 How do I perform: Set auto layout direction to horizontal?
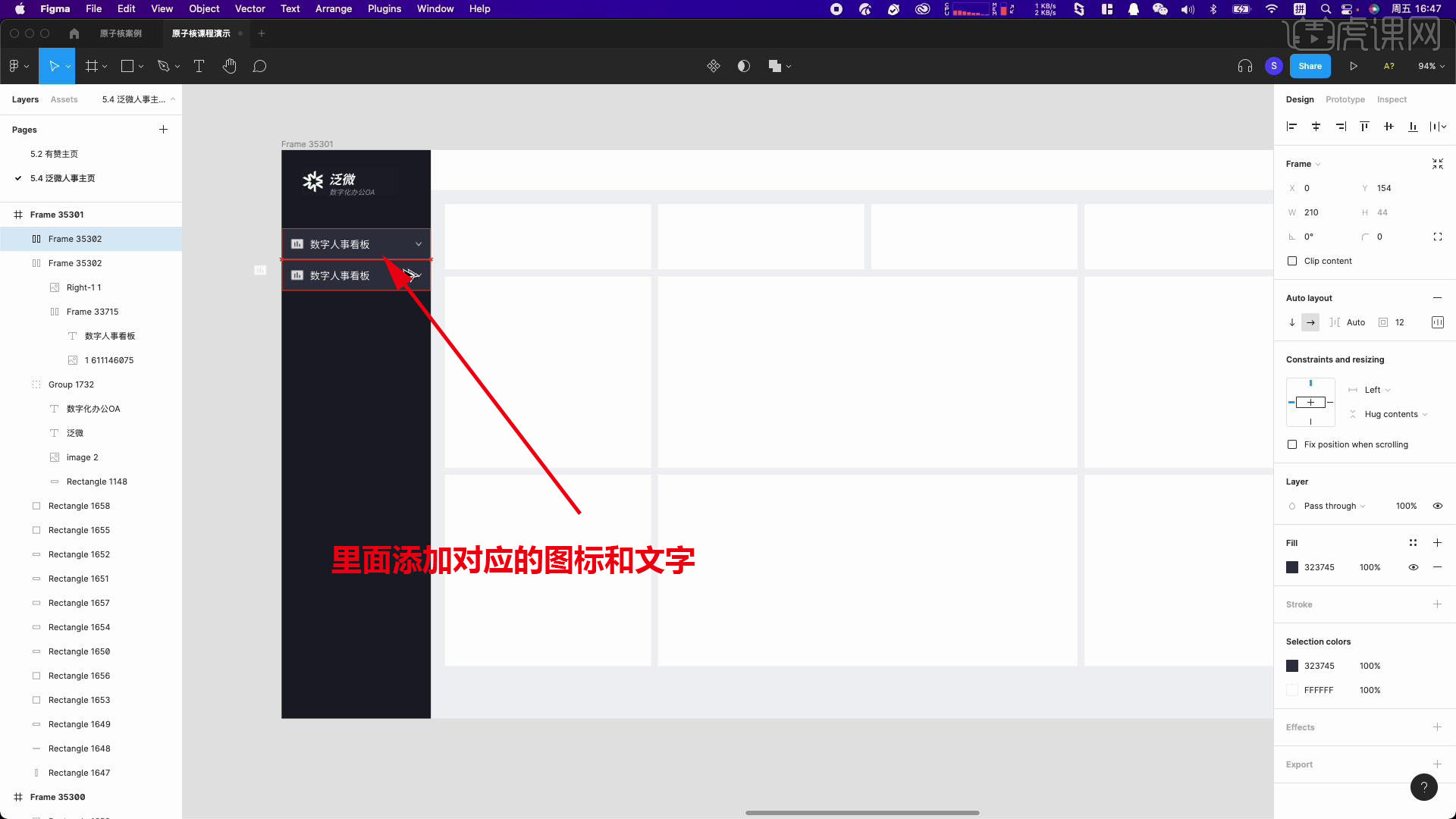(1310, 322)
